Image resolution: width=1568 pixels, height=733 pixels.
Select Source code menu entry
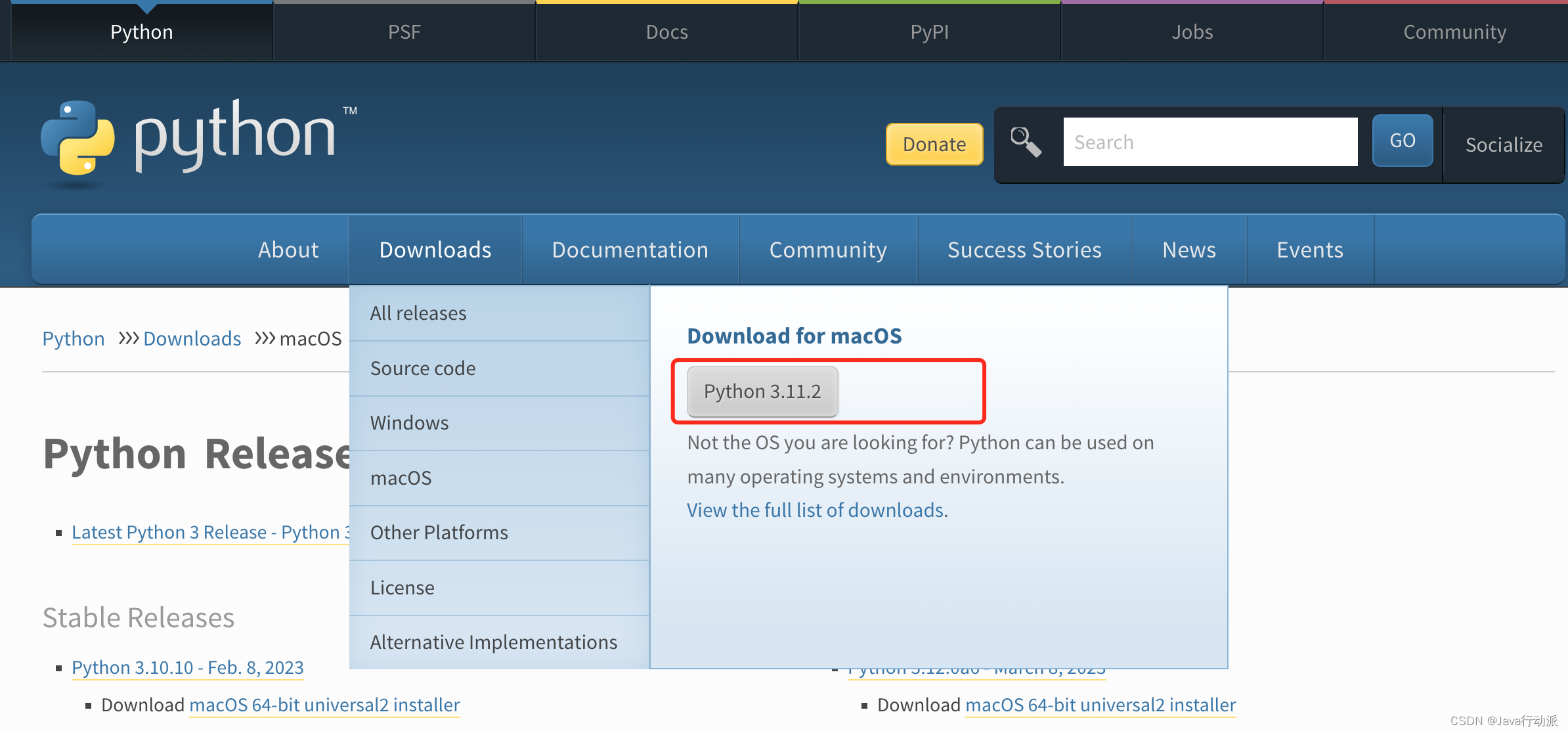[x=423, y=368]
